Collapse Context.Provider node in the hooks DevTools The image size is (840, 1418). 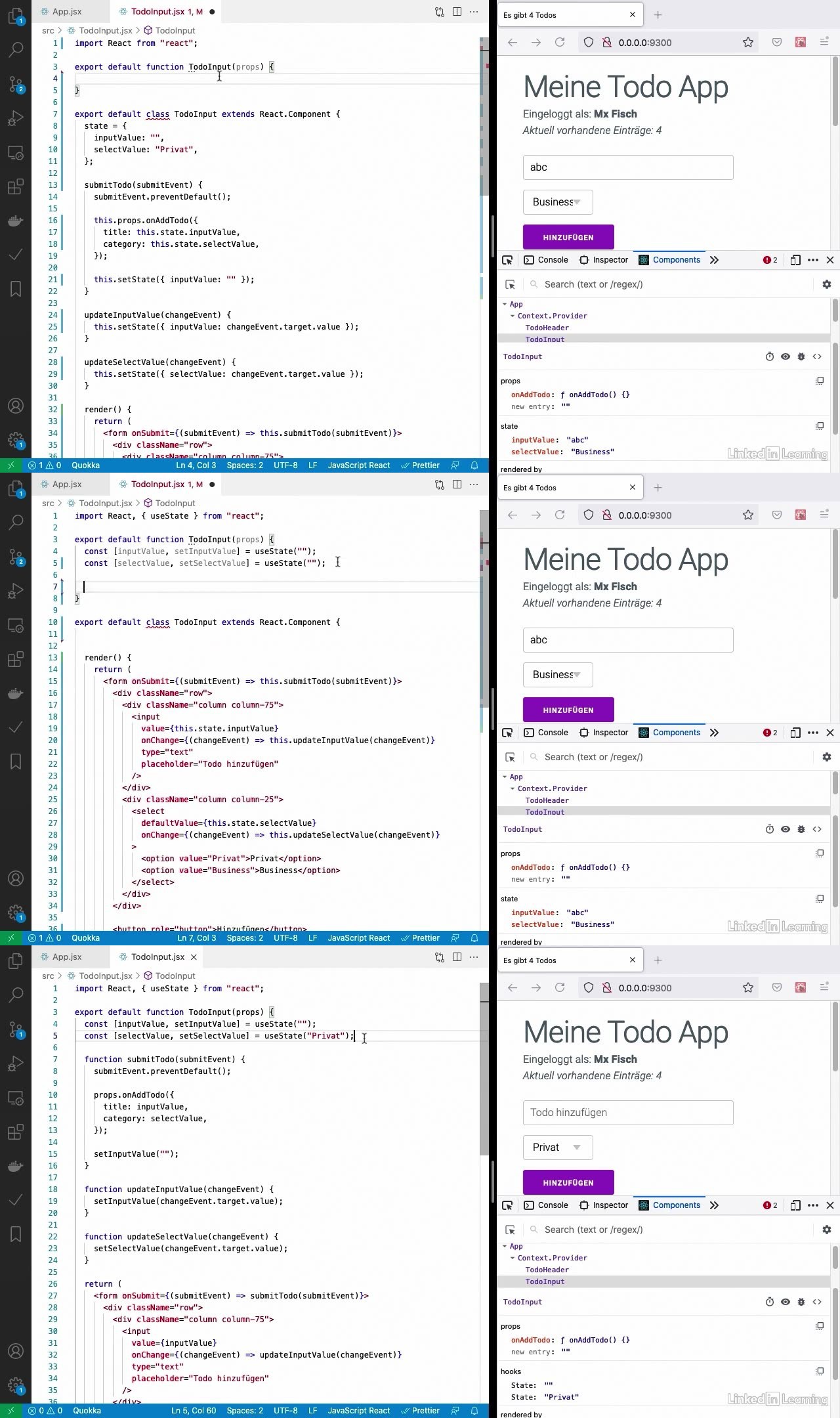pos(513,1258)
